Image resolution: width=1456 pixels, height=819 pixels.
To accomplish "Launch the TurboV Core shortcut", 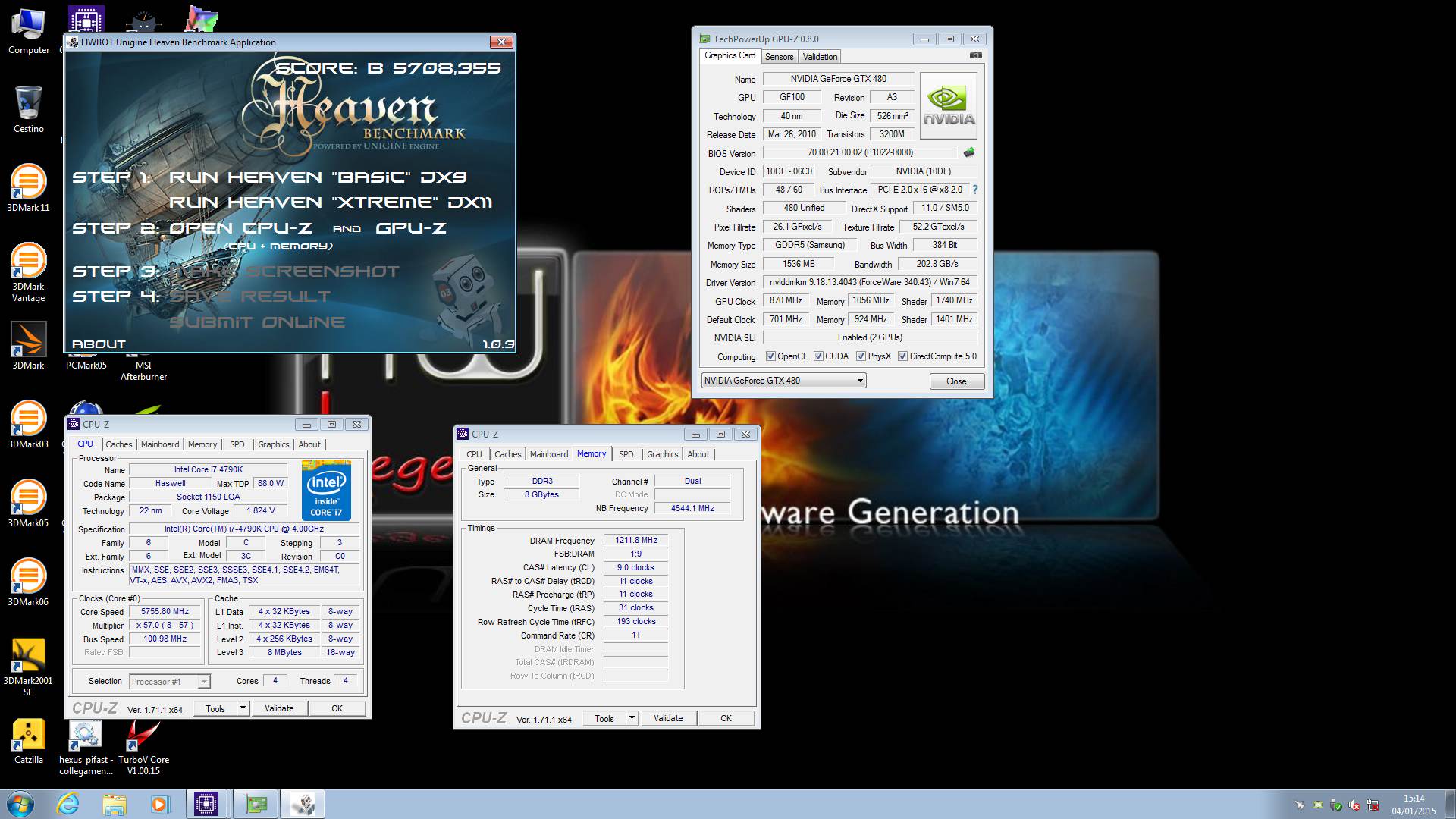I will click(x=143, y=747).
